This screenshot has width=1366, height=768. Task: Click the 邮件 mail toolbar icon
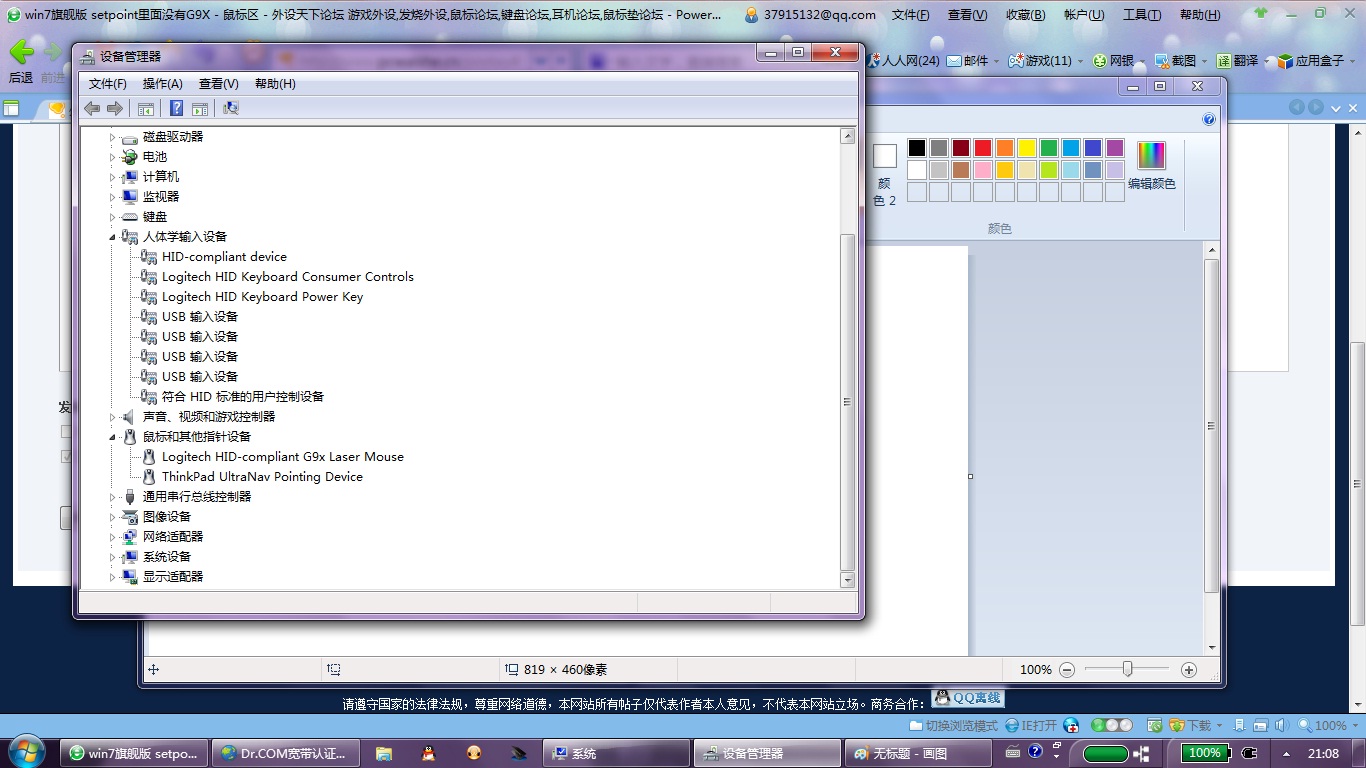click(x=954, y=61)
